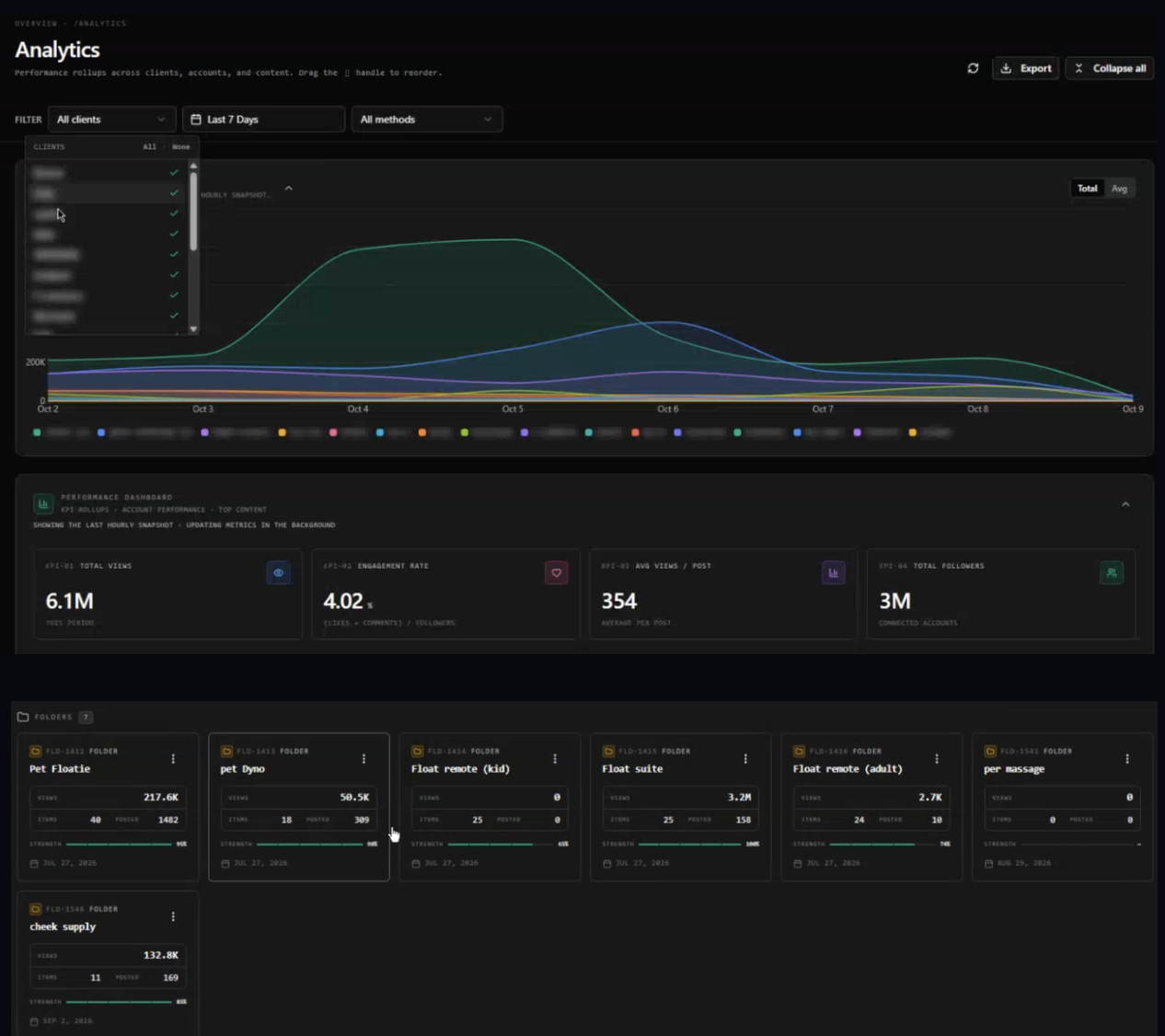Click the Clients list scrollbar thumb

pos(193,211)
